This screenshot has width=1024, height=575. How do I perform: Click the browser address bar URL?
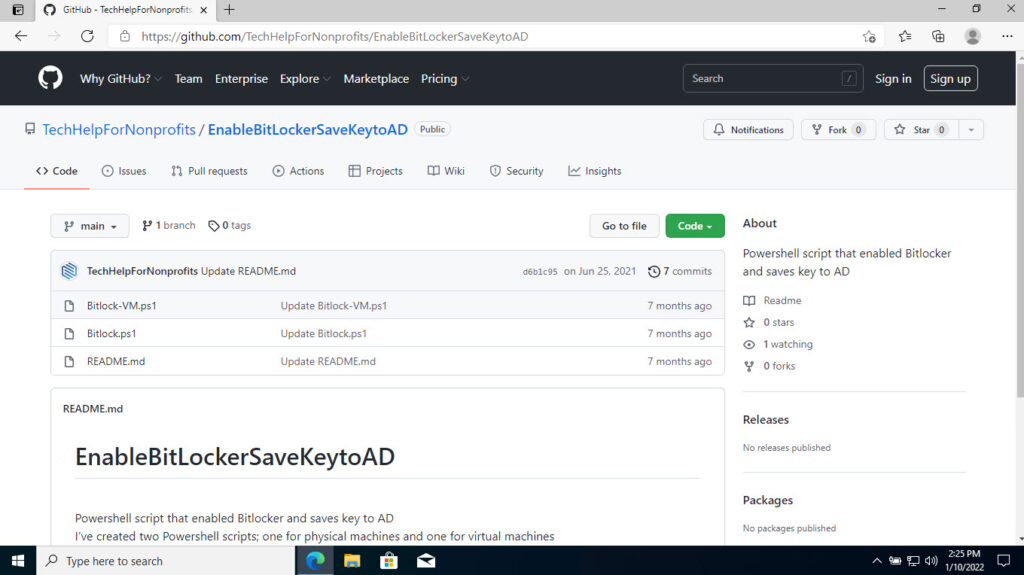pyautogui.click(x=334, y=37)
